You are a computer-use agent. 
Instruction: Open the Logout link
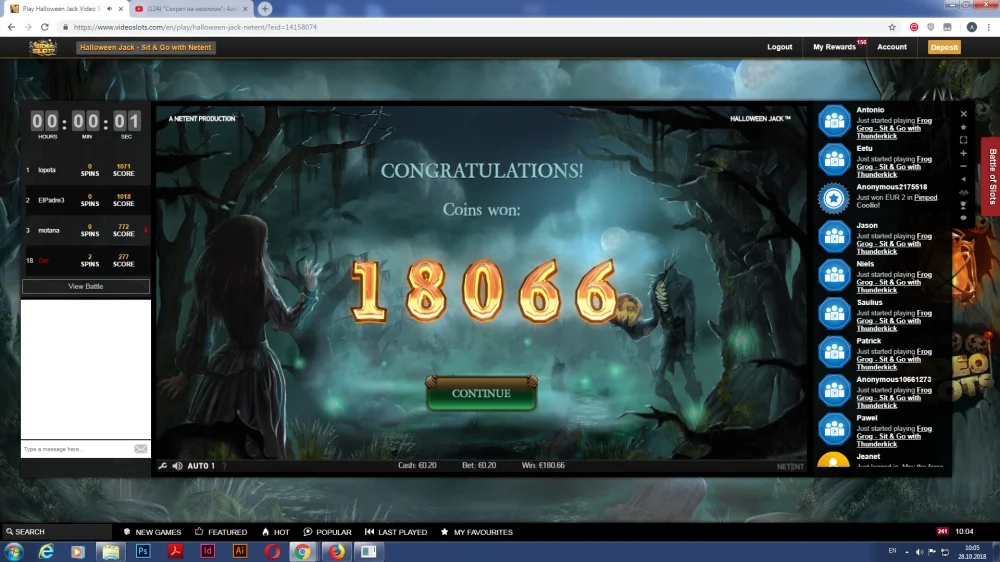pyautogui.click(x=779, y=47)
